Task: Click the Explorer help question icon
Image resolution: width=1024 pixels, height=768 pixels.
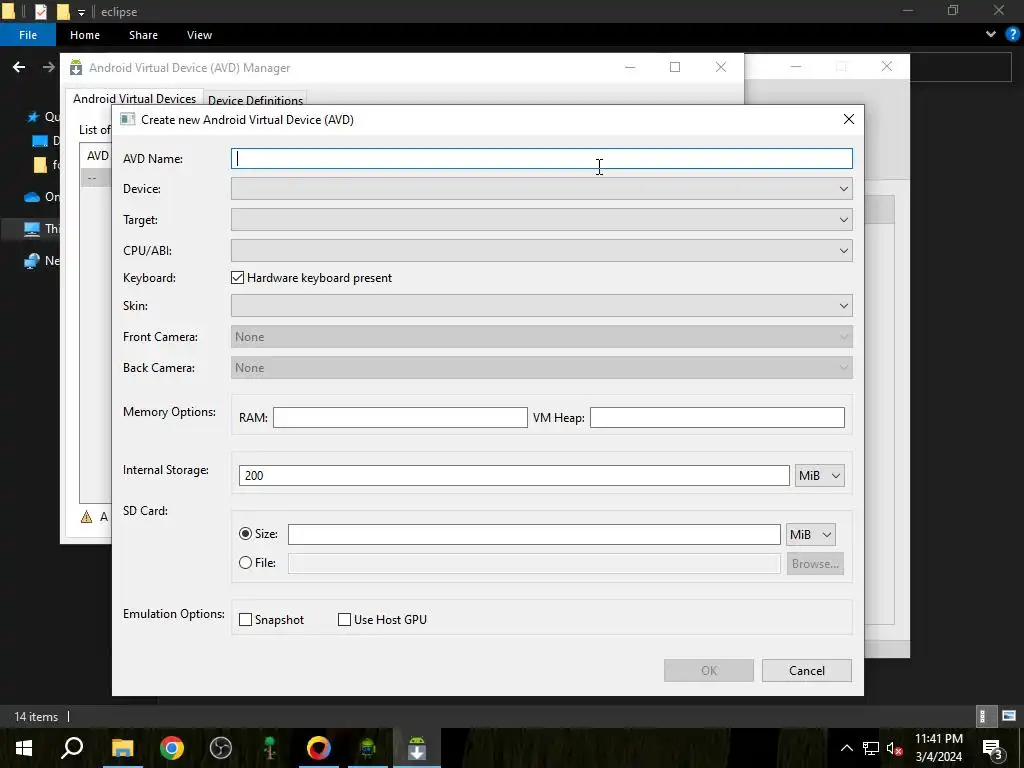Action: 1012,35
